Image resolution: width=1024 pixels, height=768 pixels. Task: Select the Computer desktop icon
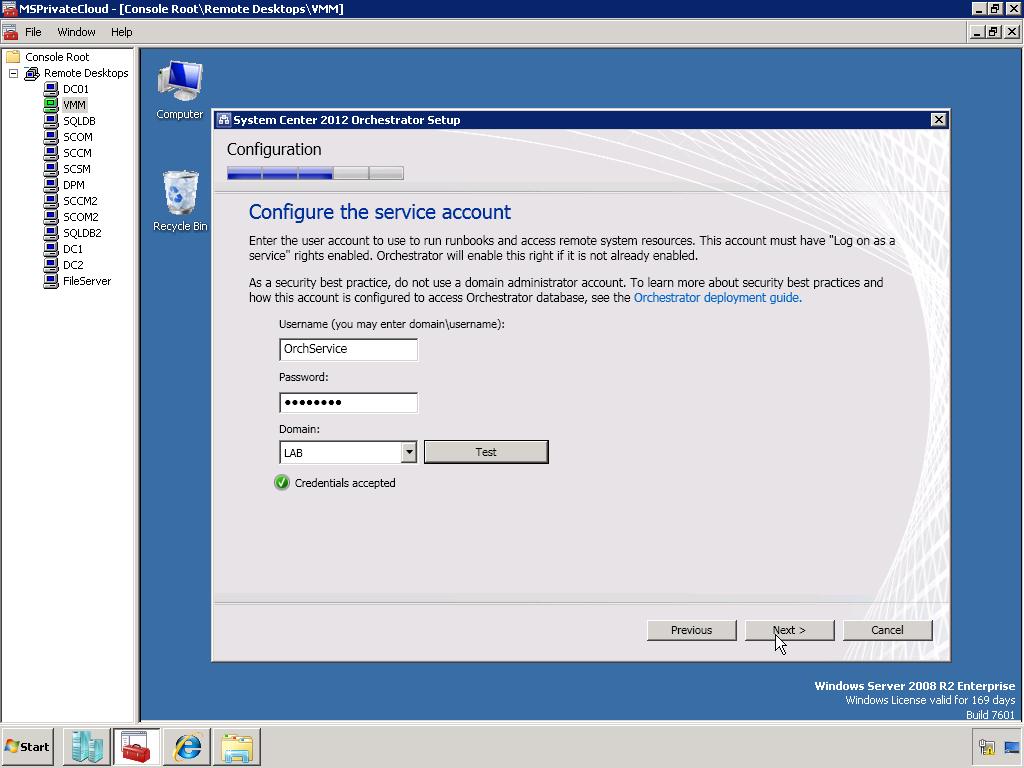180,90
